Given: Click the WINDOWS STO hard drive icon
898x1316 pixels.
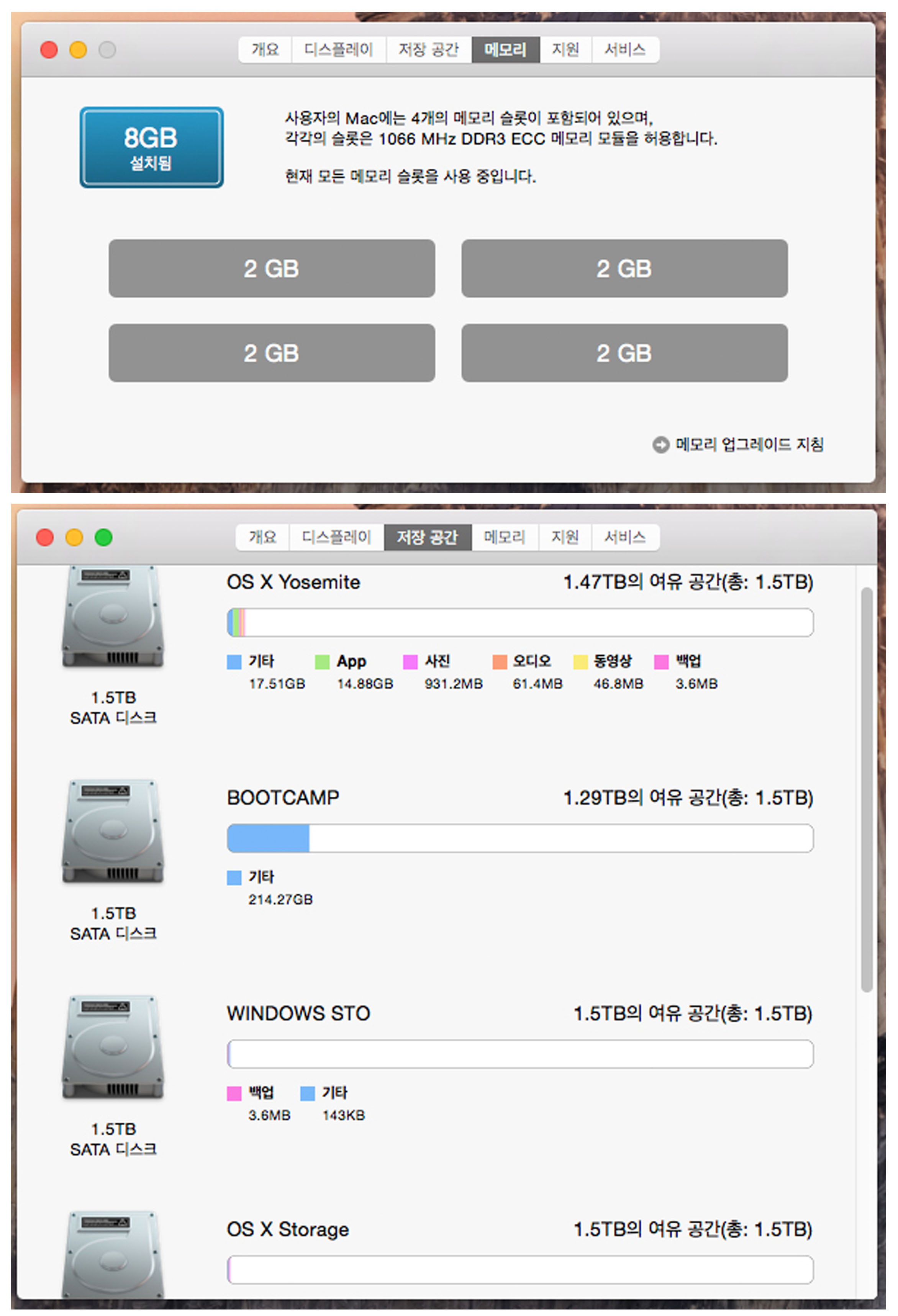Looking at the screenshot, I should (113, 1047).
